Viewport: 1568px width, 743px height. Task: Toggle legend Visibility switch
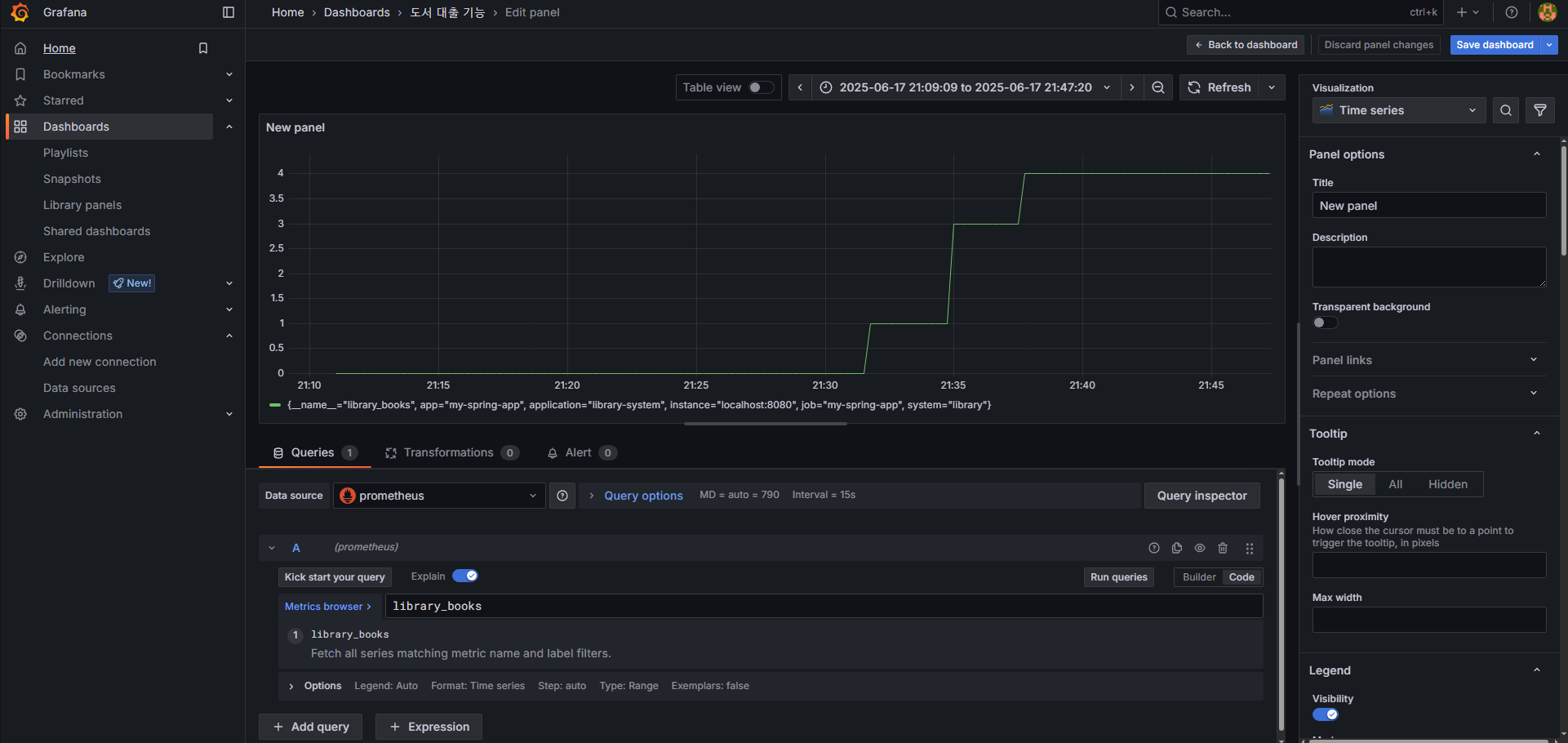coord(1325,714)
